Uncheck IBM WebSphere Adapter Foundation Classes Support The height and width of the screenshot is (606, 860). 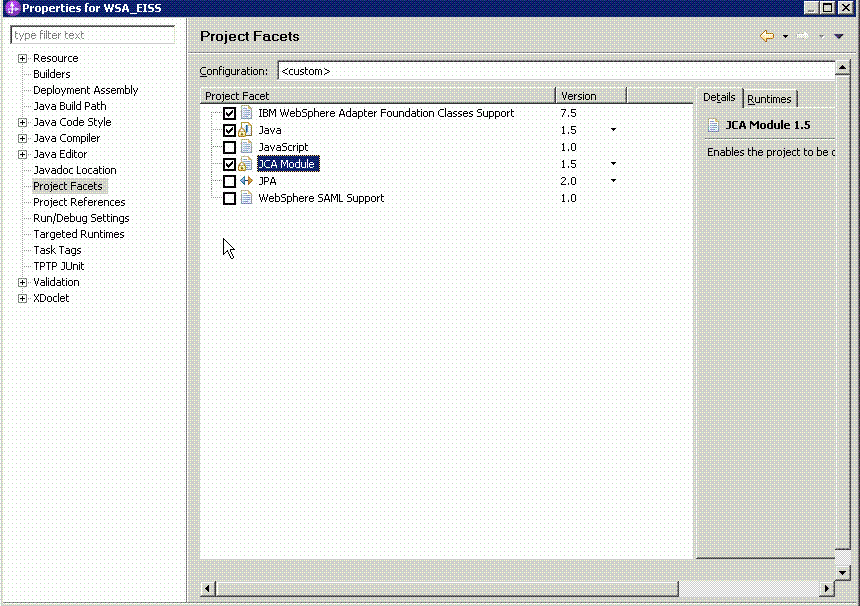(229, 114)
